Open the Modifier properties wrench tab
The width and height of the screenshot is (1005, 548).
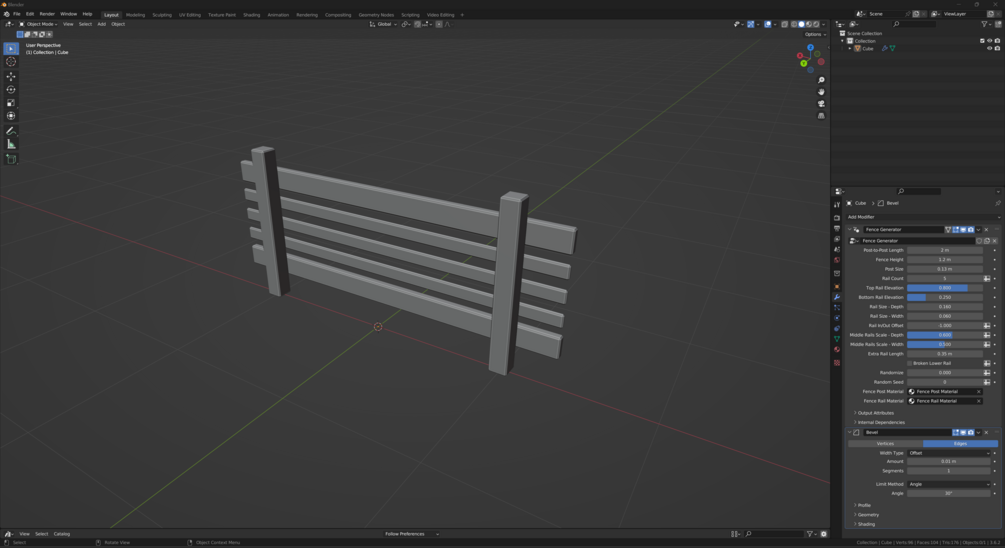(x=837, y=297)
